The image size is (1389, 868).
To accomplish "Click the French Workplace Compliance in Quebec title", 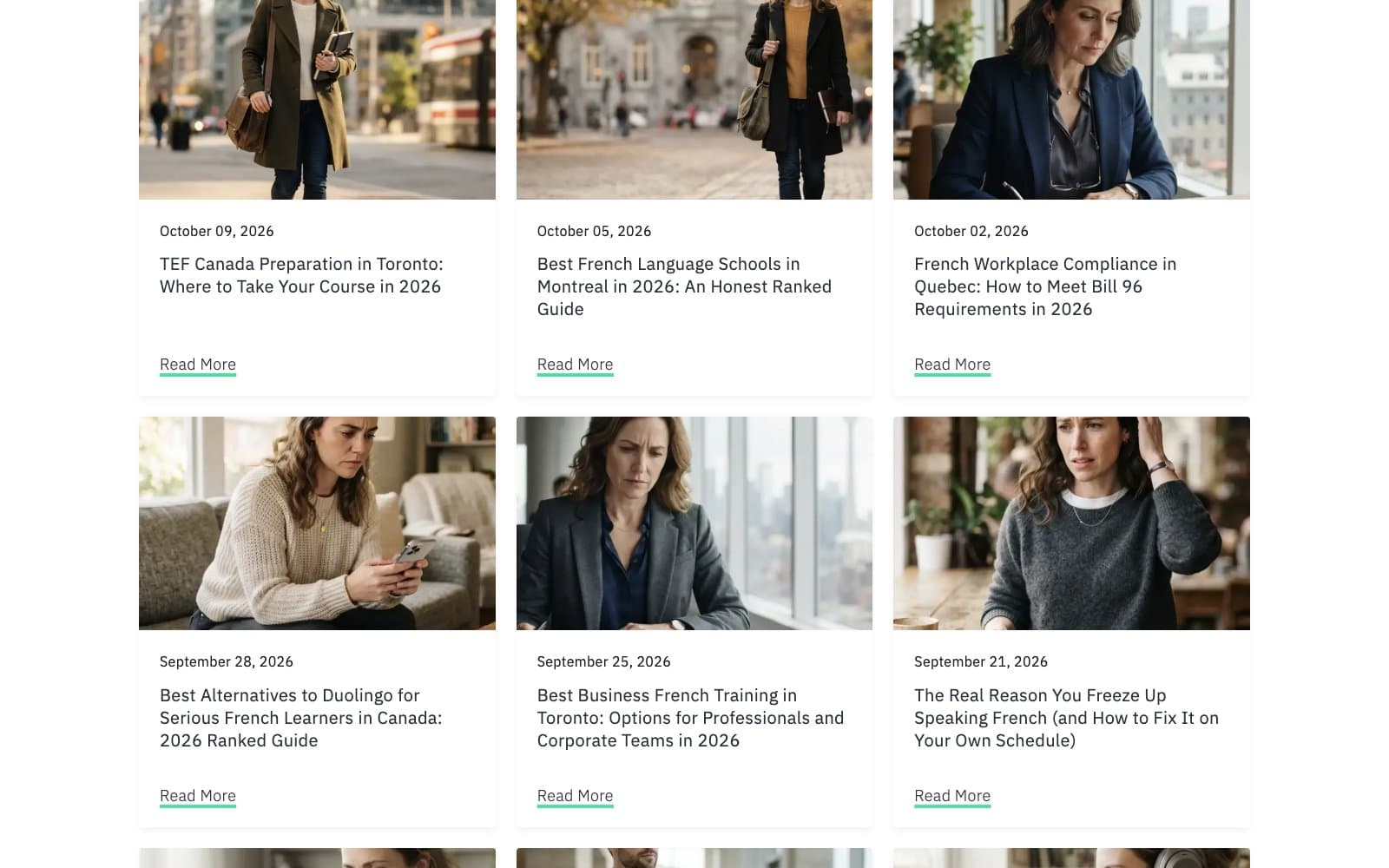I will tap(1045, 286).
